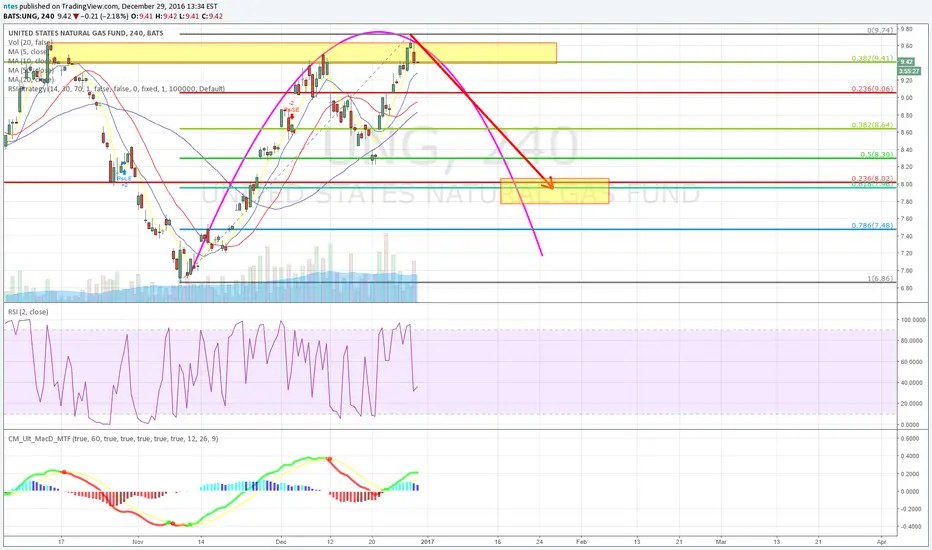Click the '0(9.74)' Fibonacci level label
Viewport: 932px width, 550px height.
tap(880, 30)
